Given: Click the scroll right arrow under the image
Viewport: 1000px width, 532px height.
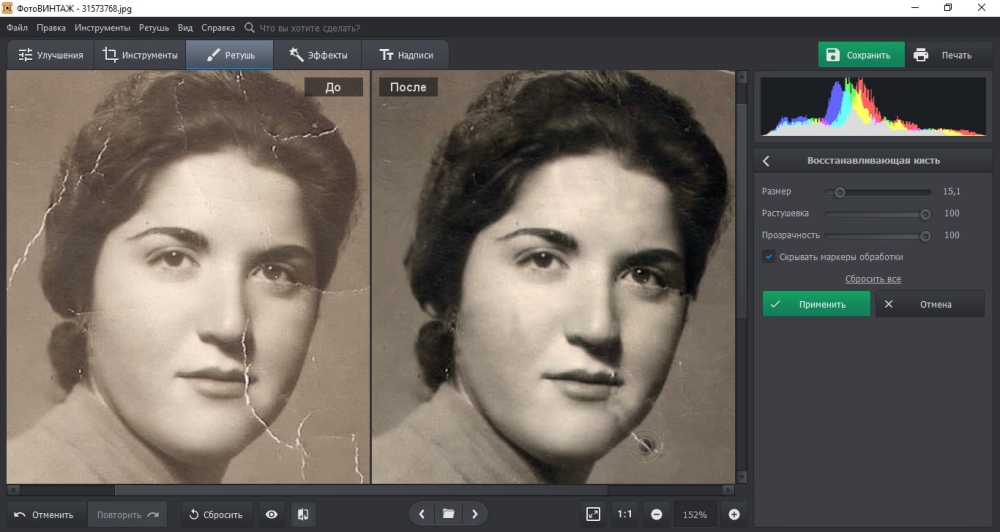Looking at the screenshot, I should (728, 490).
